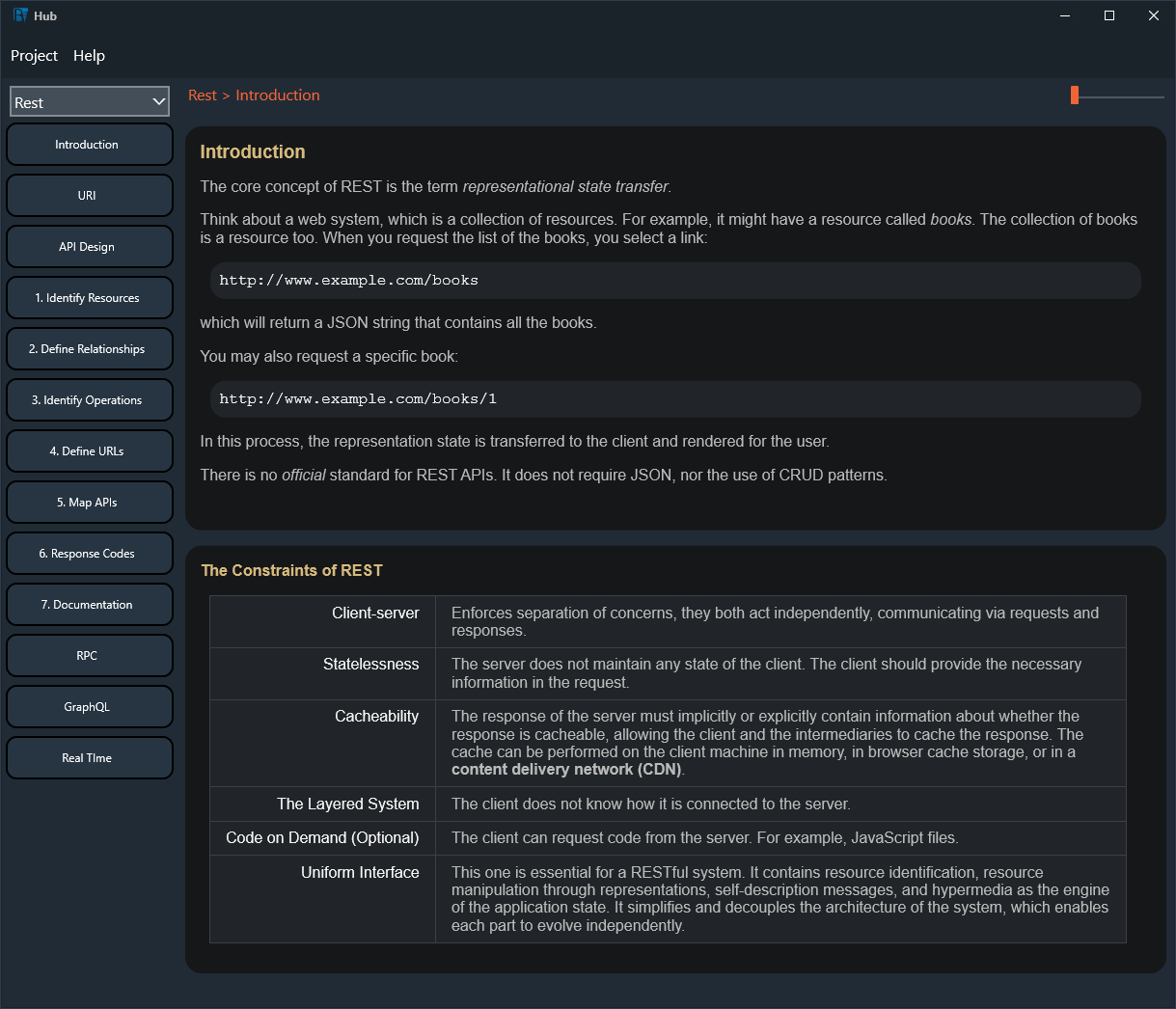Open the Introduction section button
The height and width of the screenshot is (1009, 1176).
(x=90, y=145)
